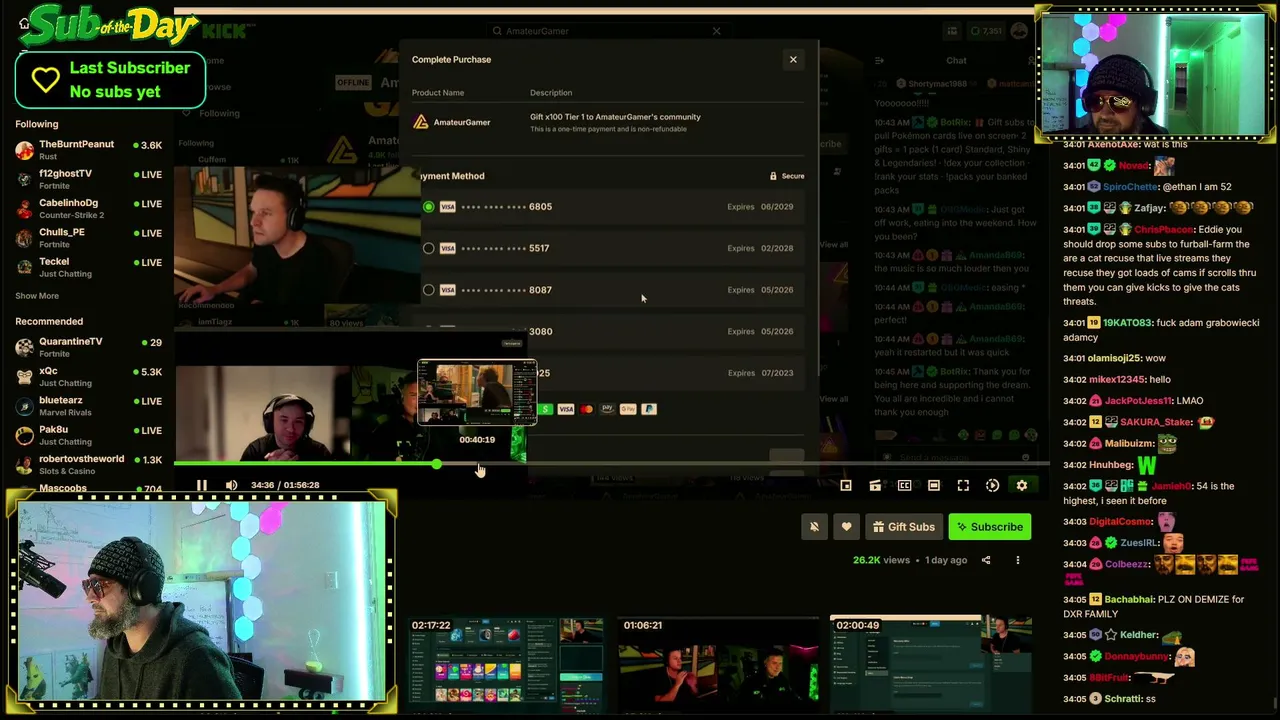The height and width of the screenshot is (720, 1280).
Task: Choose the Google Pay payment icon
Action: pos(628,409)
